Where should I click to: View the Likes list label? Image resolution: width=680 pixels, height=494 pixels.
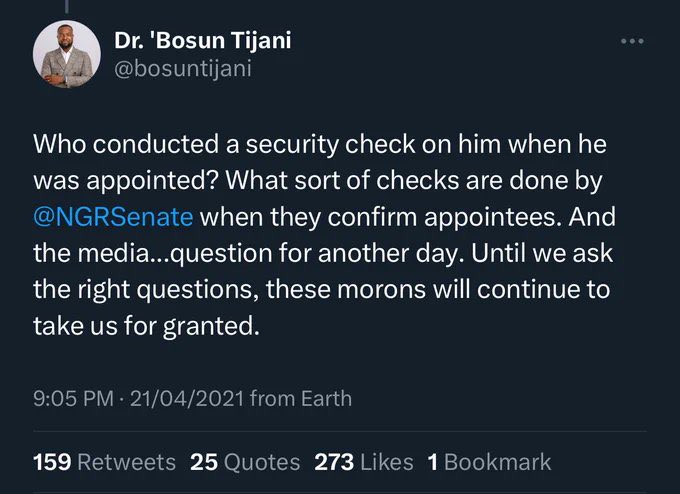(387, 461)
